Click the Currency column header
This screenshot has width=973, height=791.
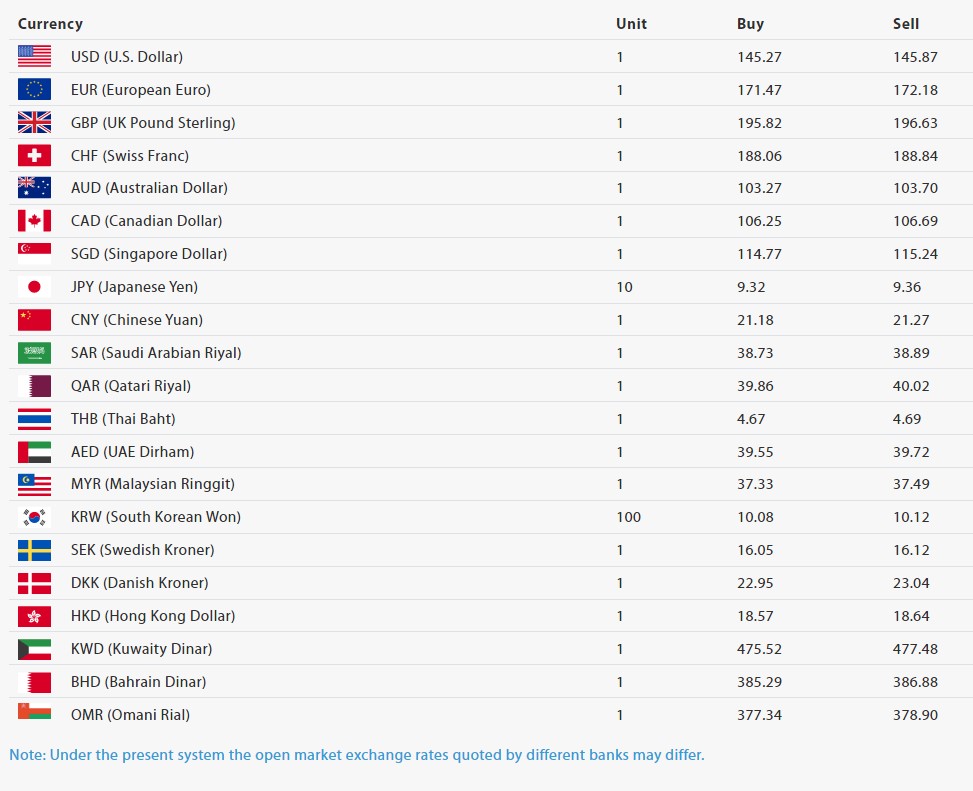50,24
